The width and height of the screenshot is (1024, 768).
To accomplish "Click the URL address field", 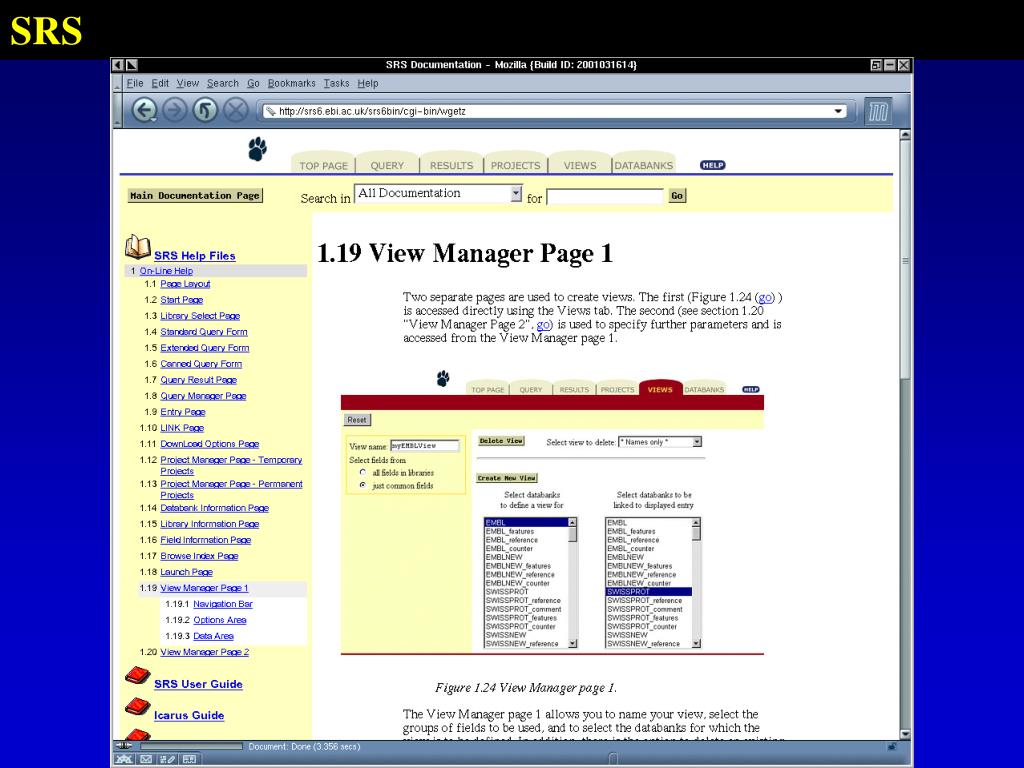I will tap(554, 111).
